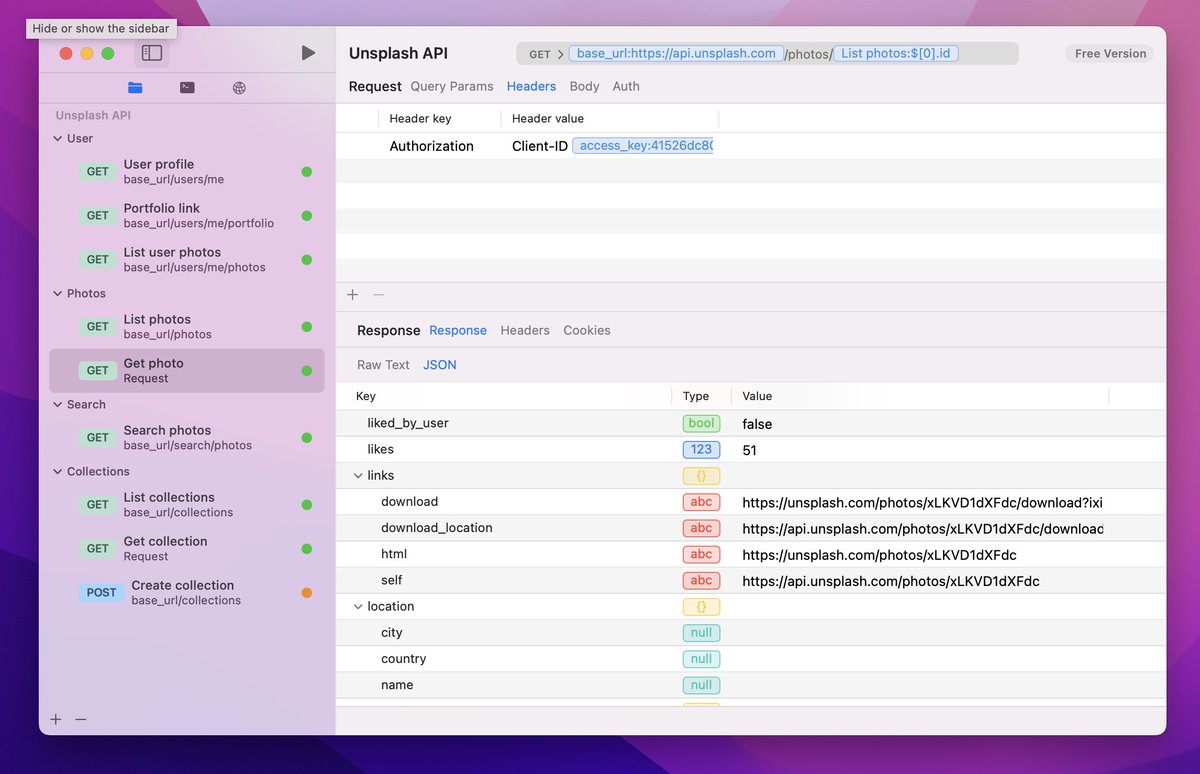Click the Unsplash API title in the sidebar
Screen dimensions: 1200x774
pos(93,115)
